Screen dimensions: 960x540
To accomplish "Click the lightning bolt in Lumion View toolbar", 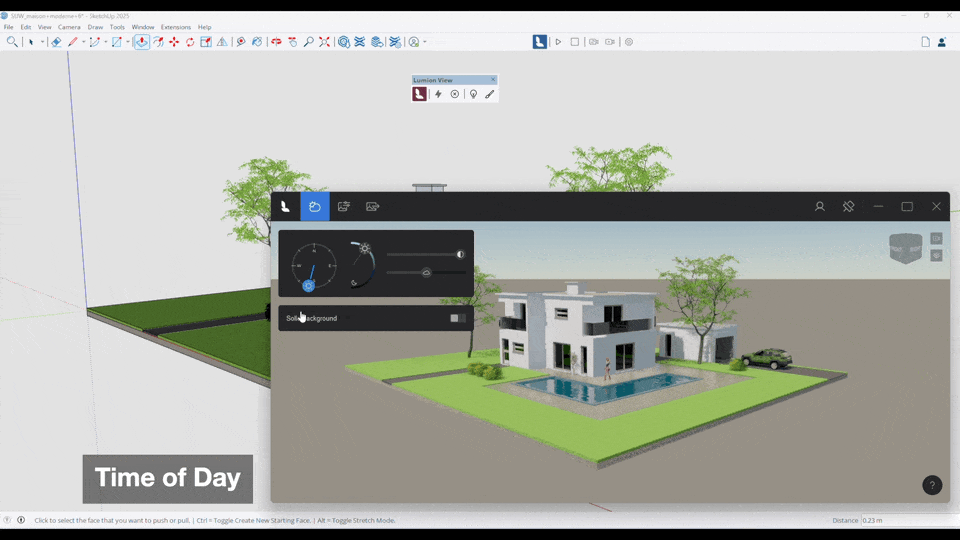I will click(438, 94).
